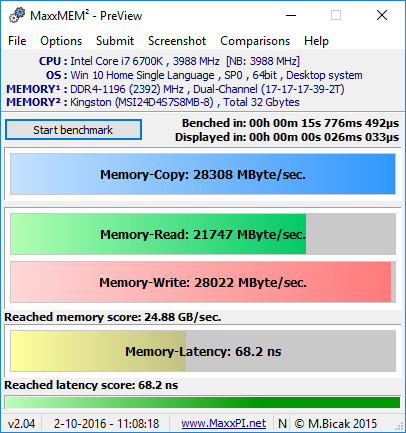Click the MaxxMEM gear app icon

(17, 15)
